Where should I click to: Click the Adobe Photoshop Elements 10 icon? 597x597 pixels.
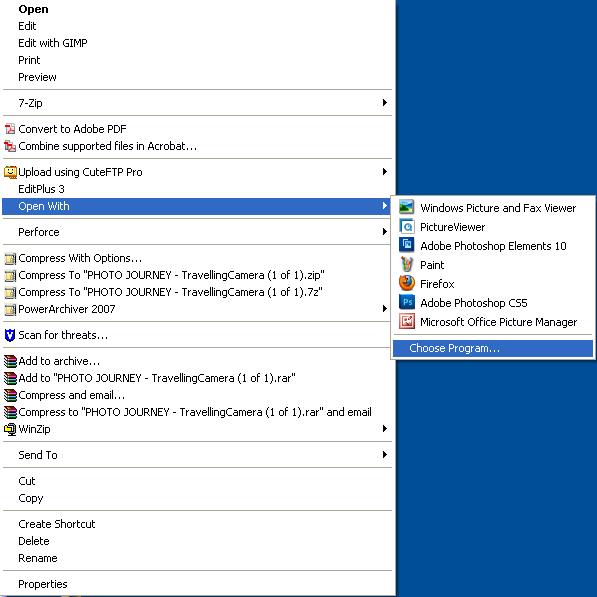[407, 245]
